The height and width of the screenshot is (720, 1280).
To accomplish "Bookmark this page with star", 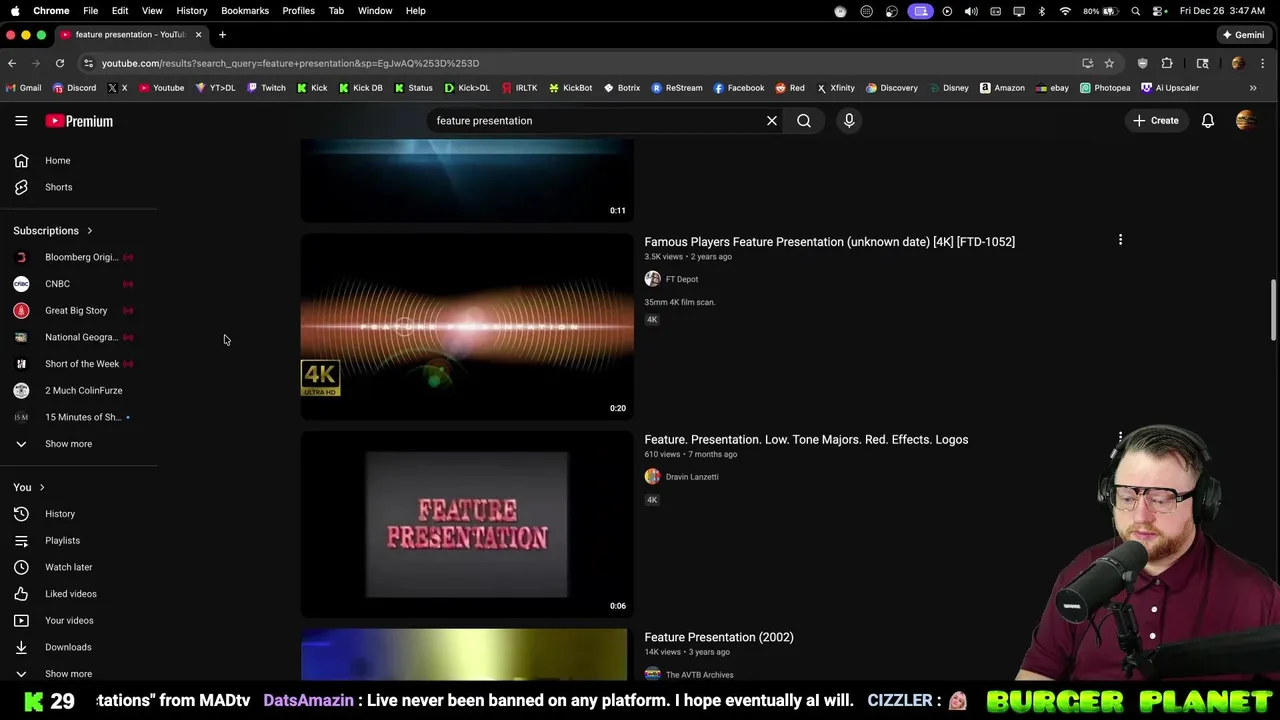I will (1109, 63).
